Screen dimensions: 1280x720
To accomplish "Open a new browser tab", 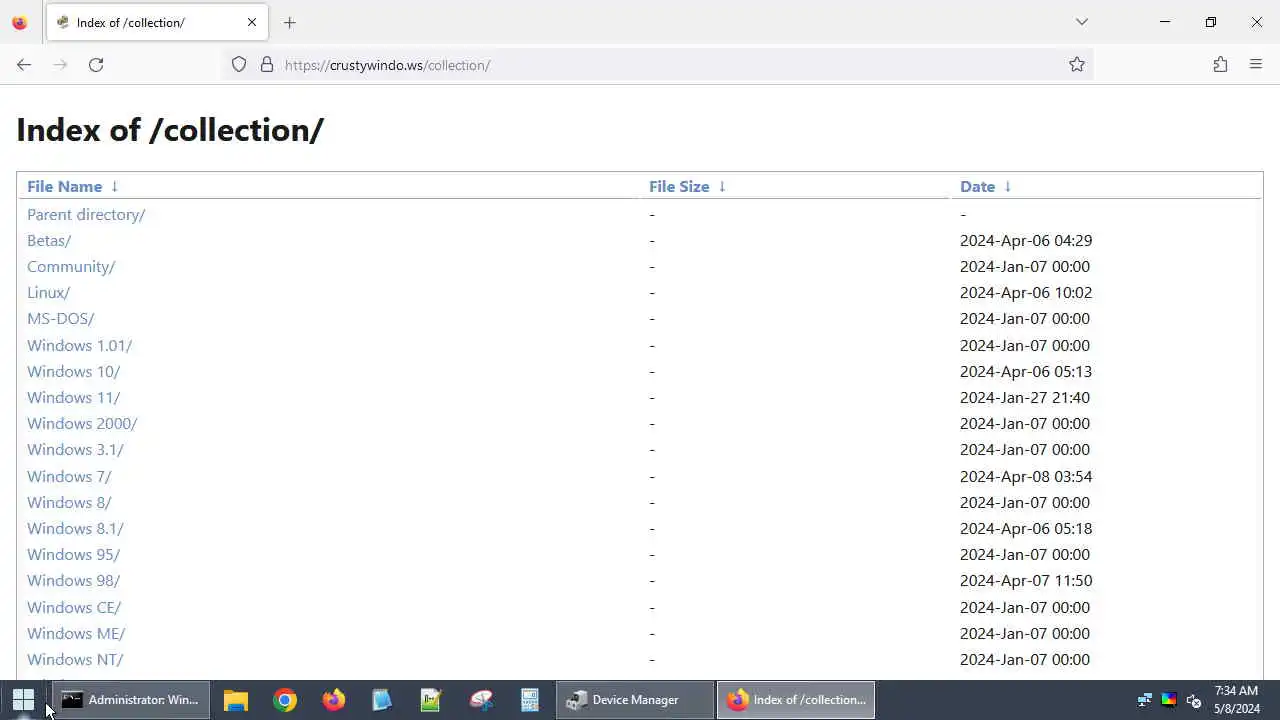I will [290, 22].
